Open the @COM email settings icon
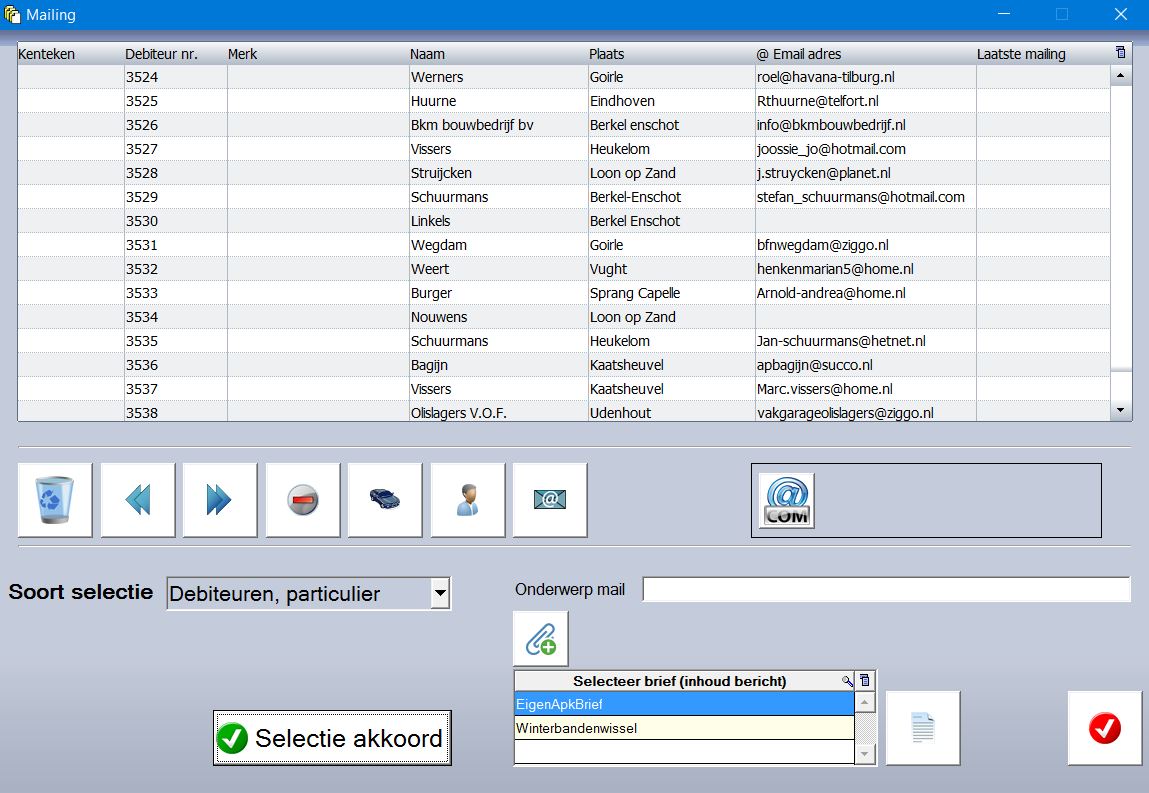 pyautogui.click(x=786, y=500)
